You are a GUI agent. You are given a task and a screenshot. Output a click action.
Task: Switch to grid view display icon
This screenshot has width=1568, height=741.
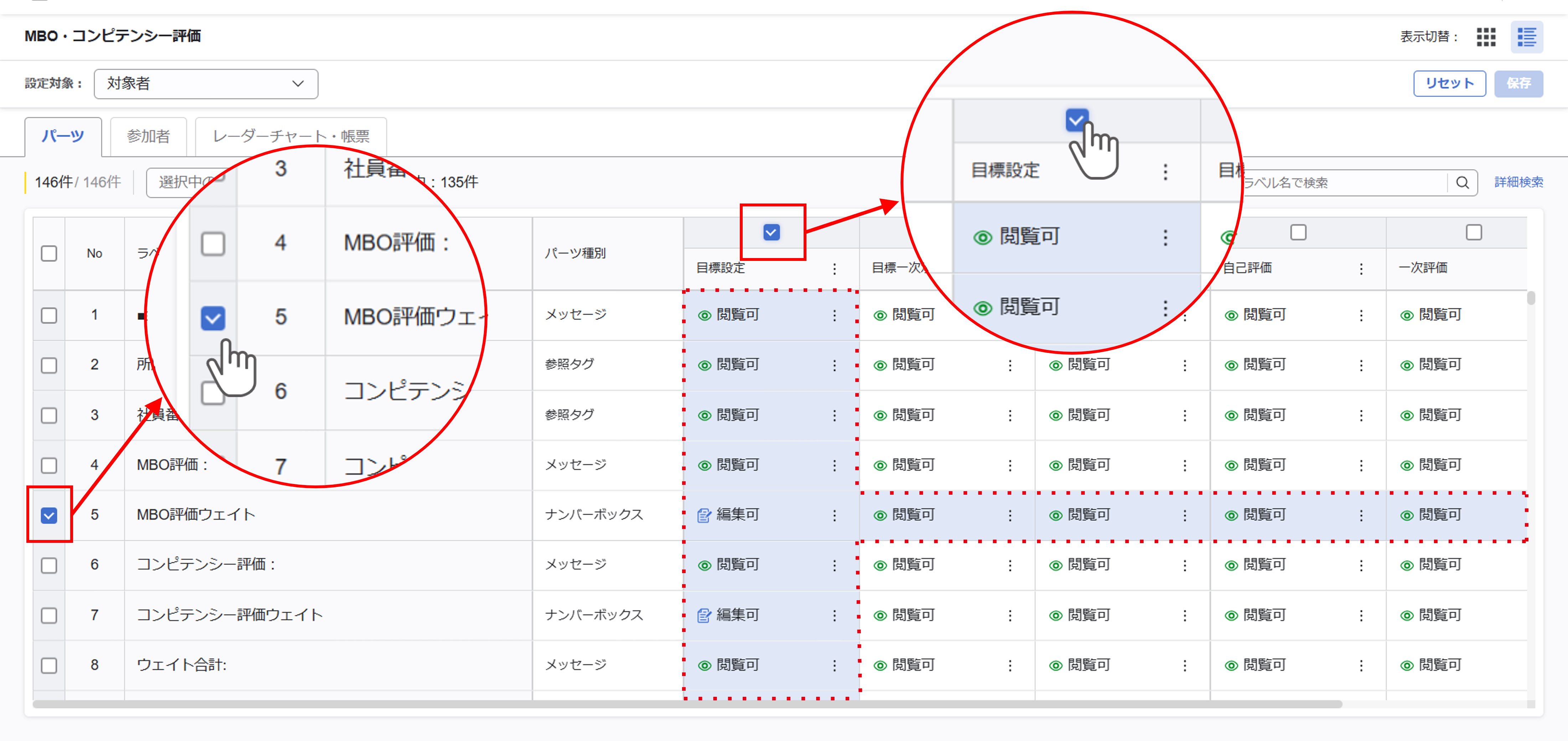[x=1486, y=36]
